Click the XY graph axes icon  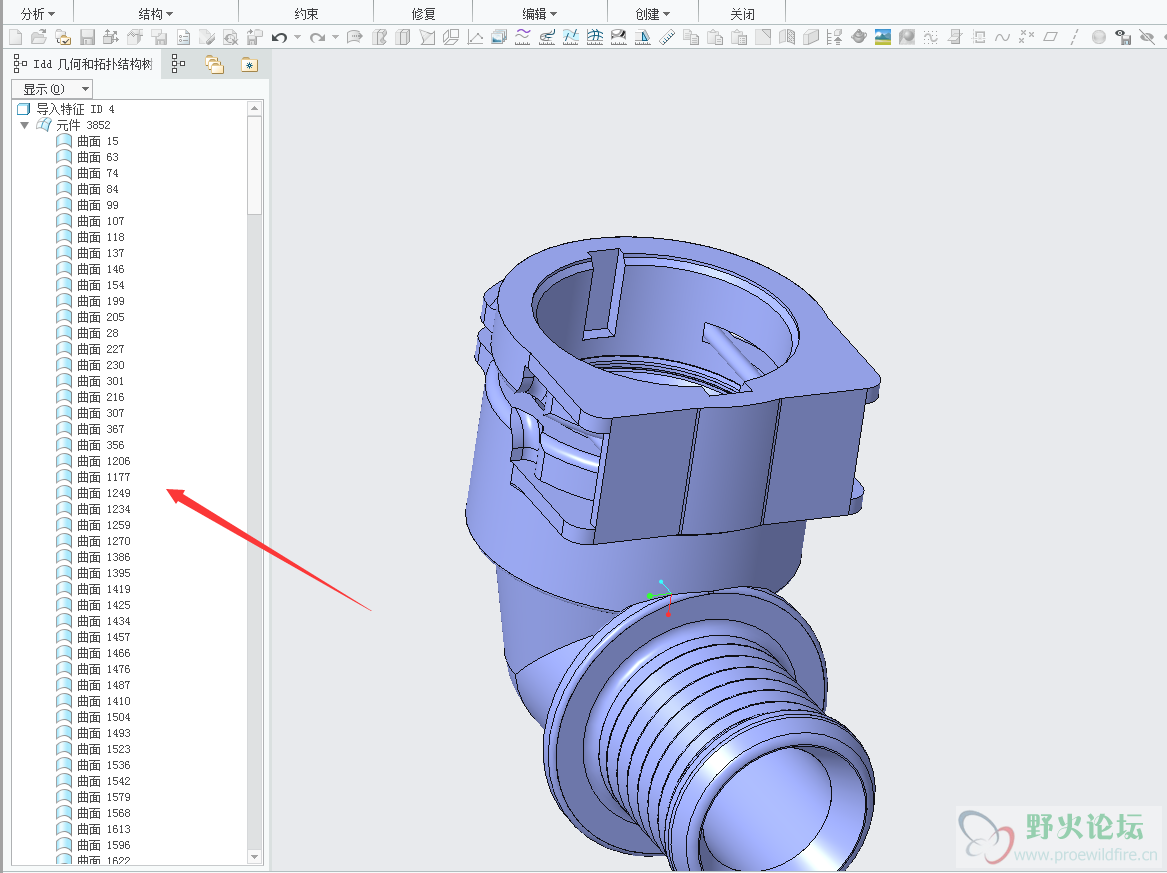475,36
